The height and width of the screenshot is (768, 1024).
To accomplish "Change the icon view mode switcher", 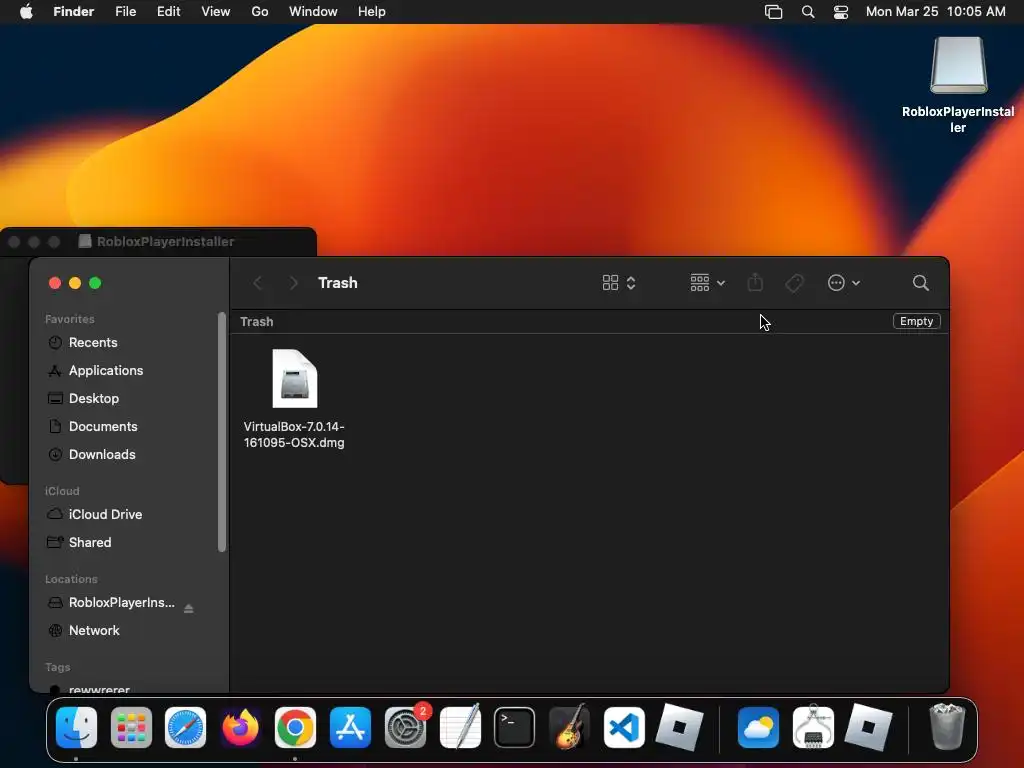I will pyautogui.click(x=618, y=283).
